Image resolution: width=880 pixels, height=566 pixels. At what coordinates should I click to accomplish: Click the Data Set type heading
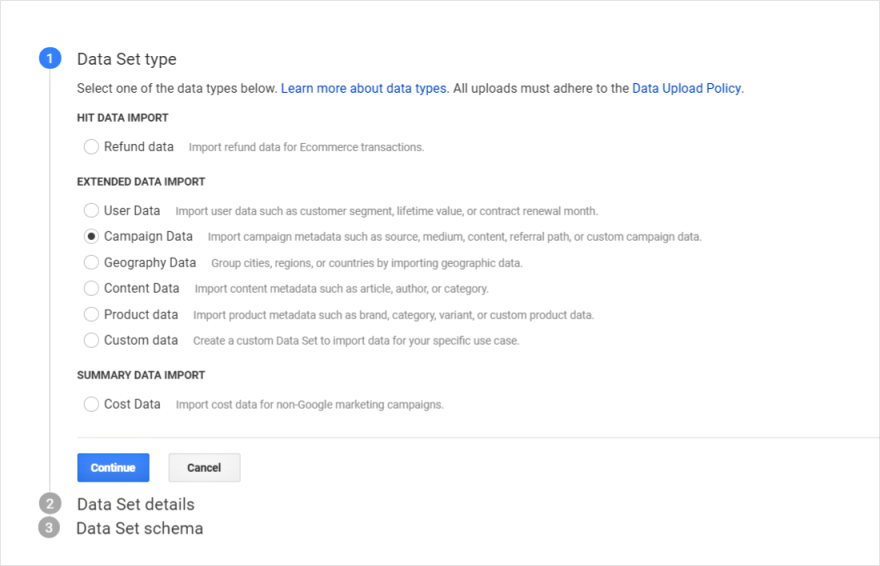click(x=127, y=59)
